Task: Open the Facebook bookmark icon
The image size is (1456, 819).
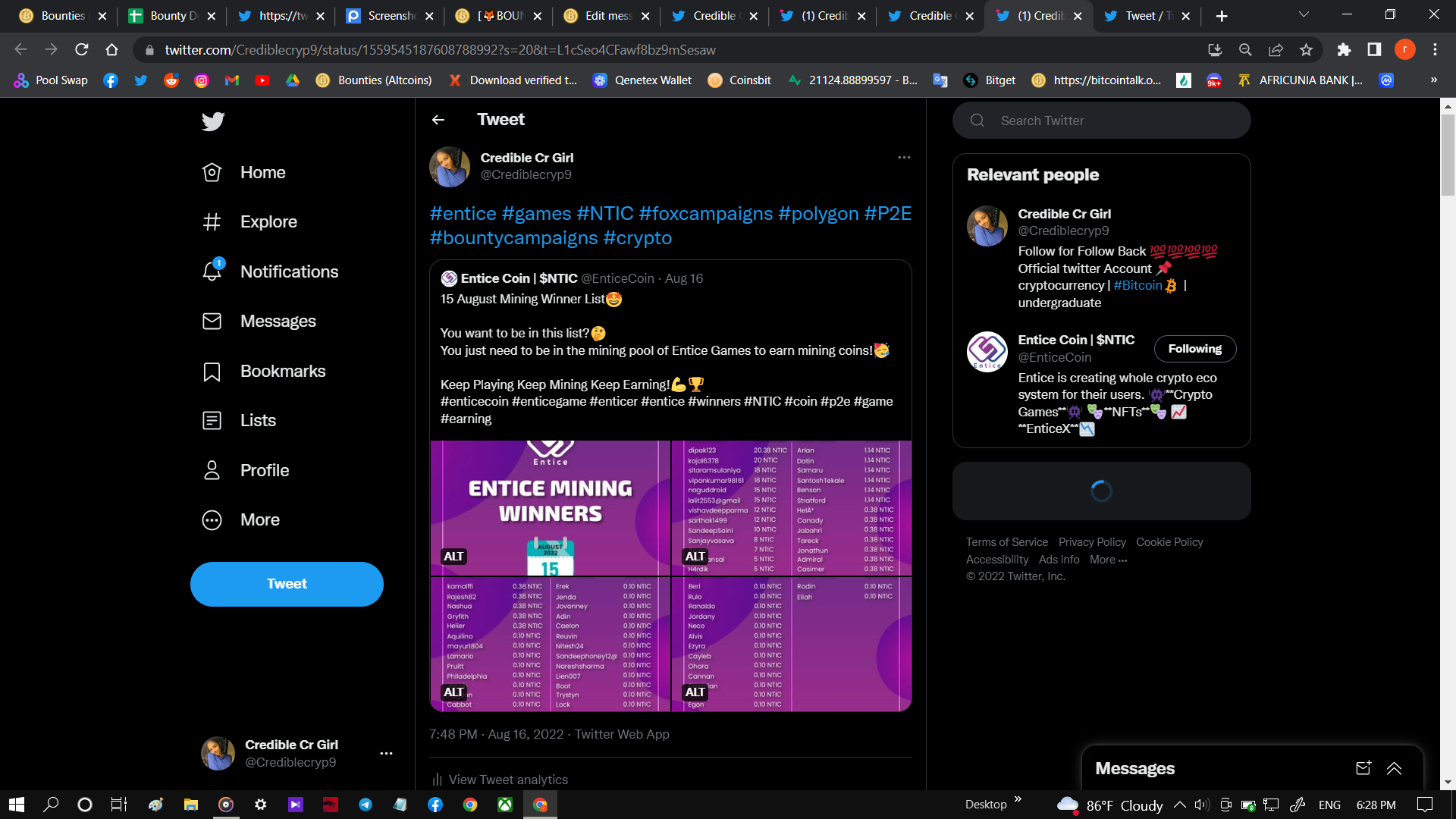Action: click(x=111, y=80)
